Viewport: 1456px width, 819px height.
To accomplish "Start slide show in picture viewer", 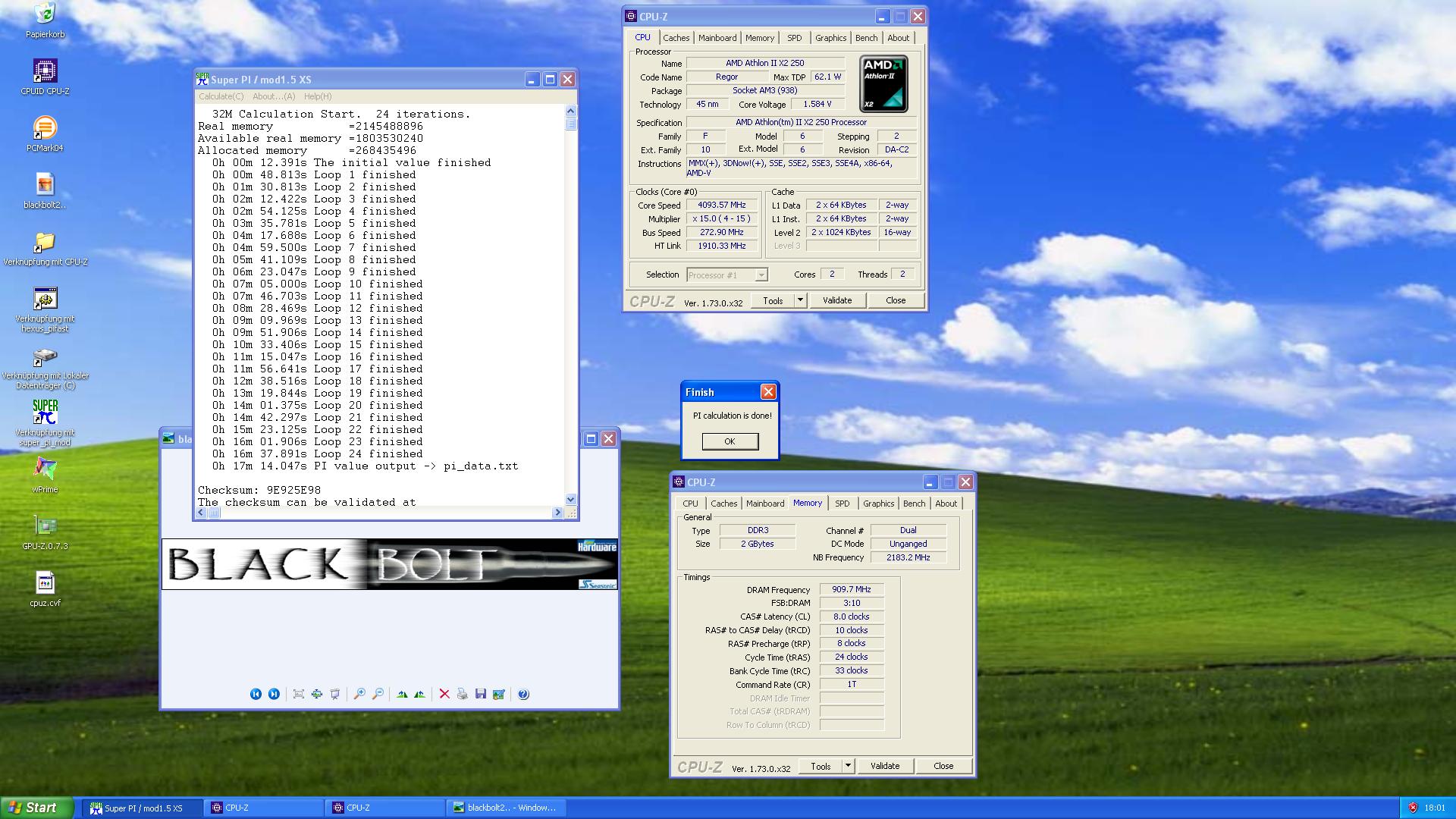I will (x=335, y=694).
